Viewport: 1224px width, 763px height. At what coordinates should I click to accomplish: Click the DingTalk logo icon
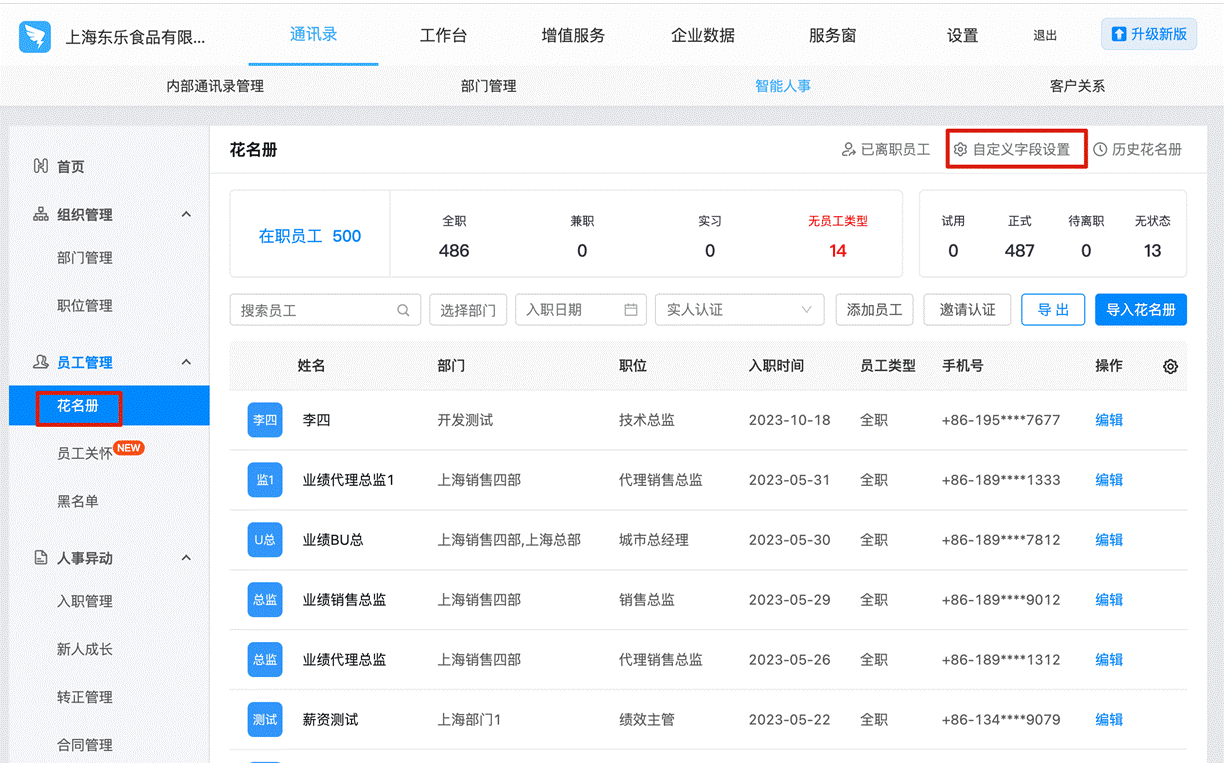click(x=35, y=36)
